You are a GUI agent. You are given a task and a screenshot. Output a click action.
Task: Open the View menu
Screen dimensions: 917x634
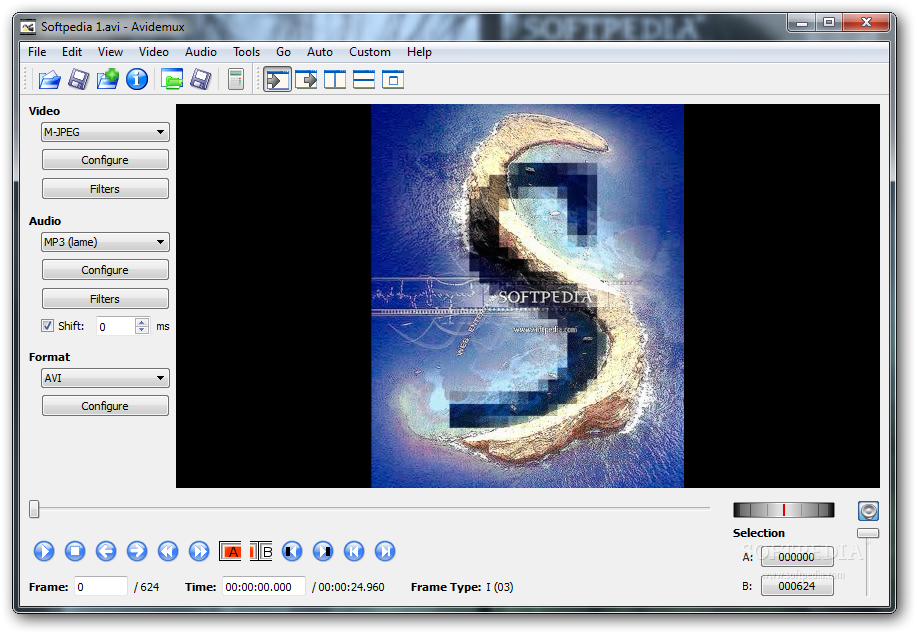point(110,52)
